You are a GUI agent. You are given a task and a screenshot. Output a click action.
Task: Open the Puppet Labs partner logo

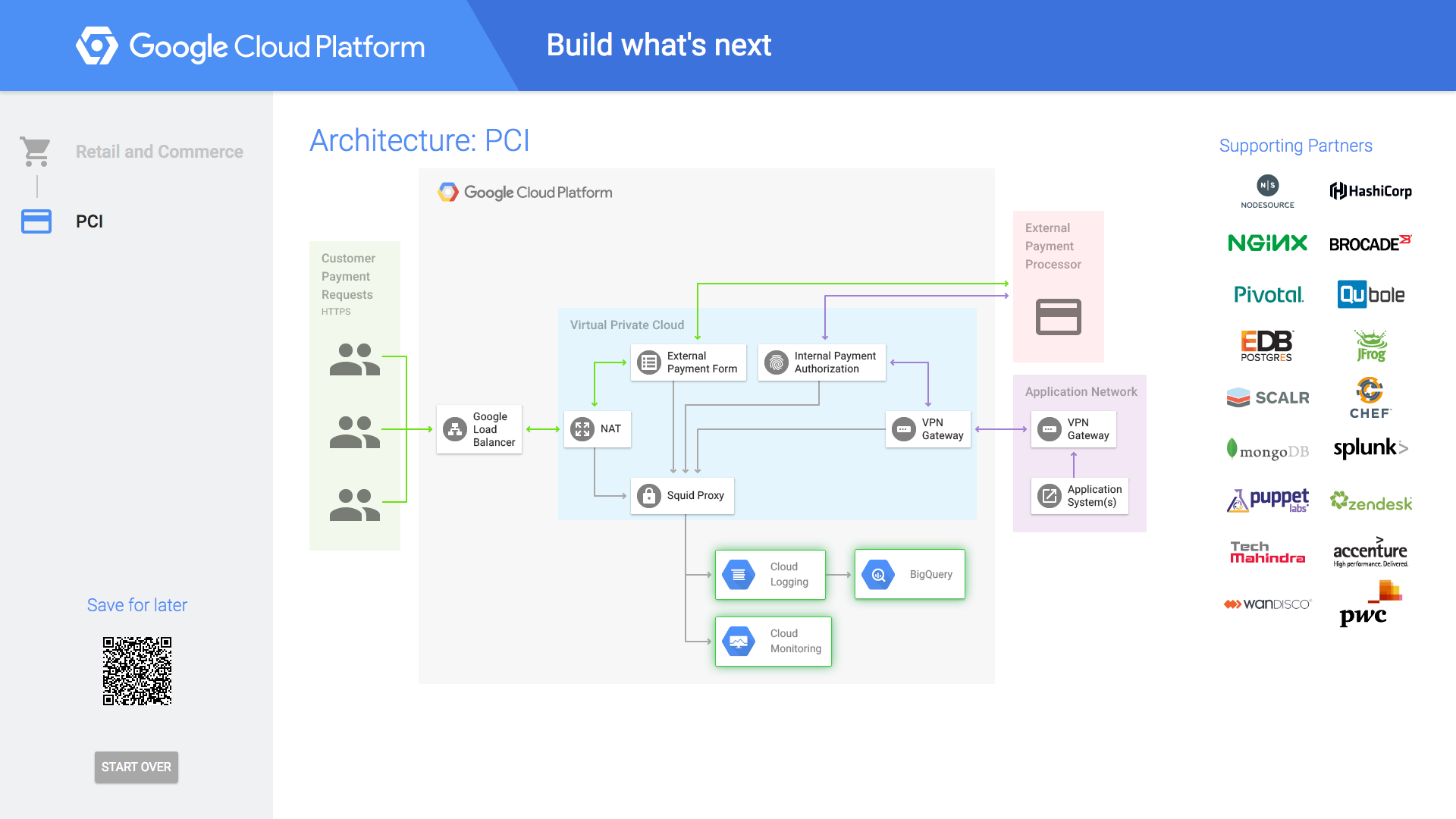point(1268,500)
